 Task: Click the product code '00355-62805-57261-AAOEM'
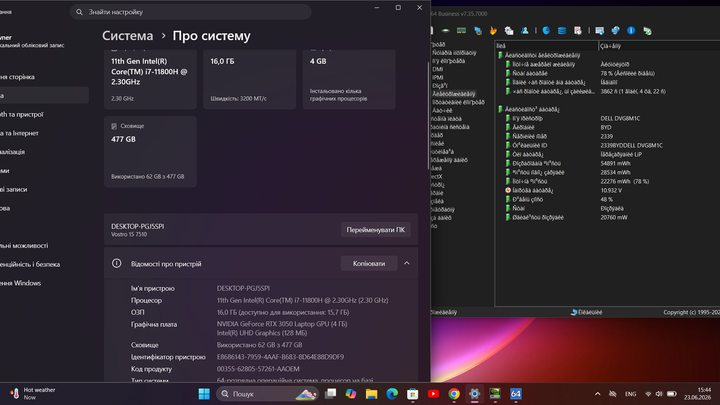tap(258, 369)
